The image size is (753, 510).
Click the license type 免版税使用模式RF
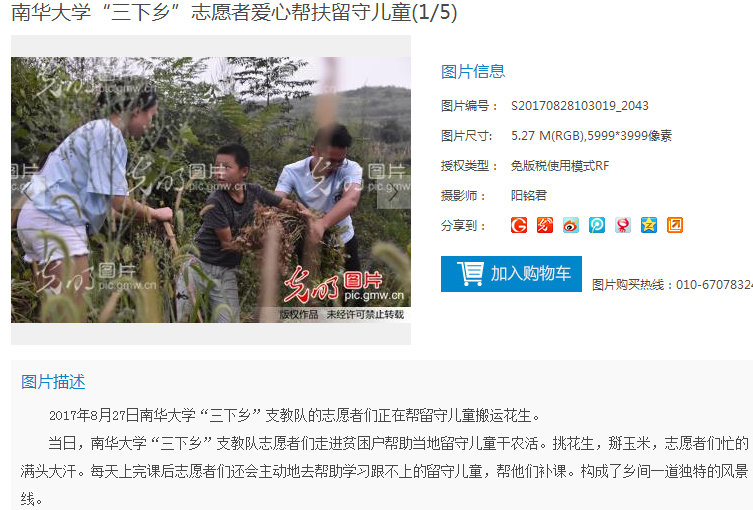click(559, 166)
